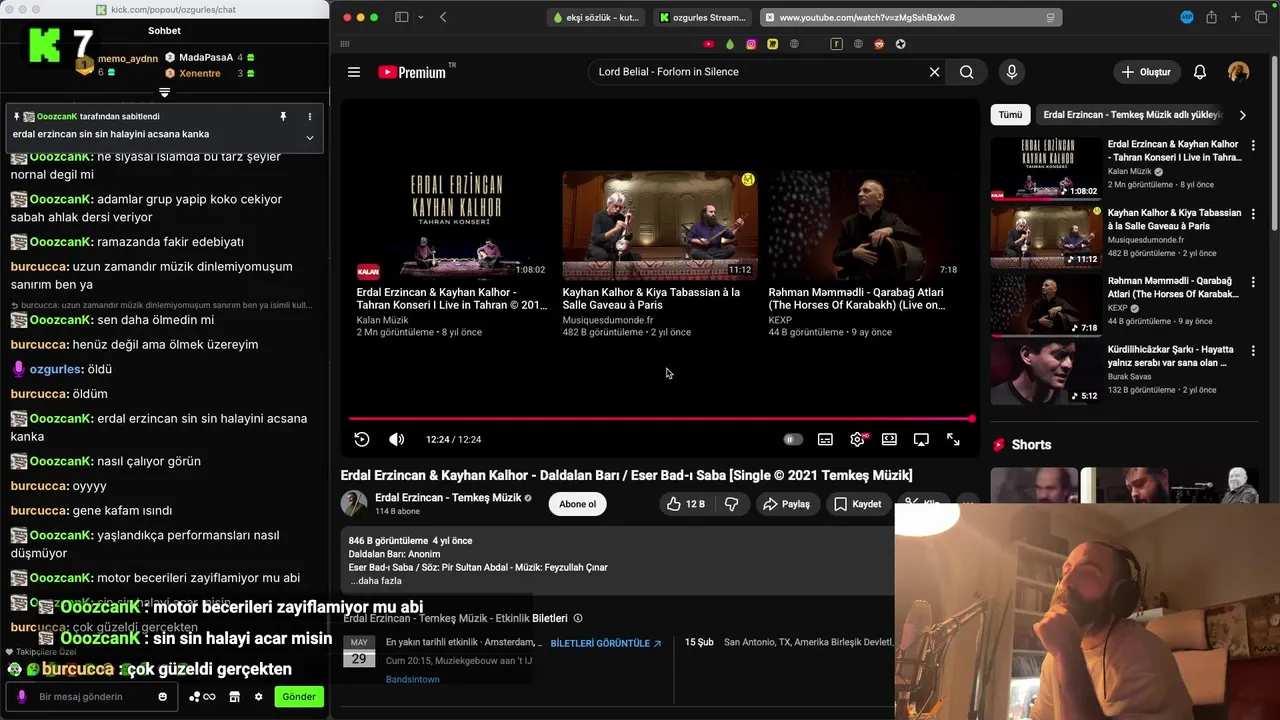The image size is (1280, 720).
Task: Open new tab with plus icon
Action: pos(1236,17)
